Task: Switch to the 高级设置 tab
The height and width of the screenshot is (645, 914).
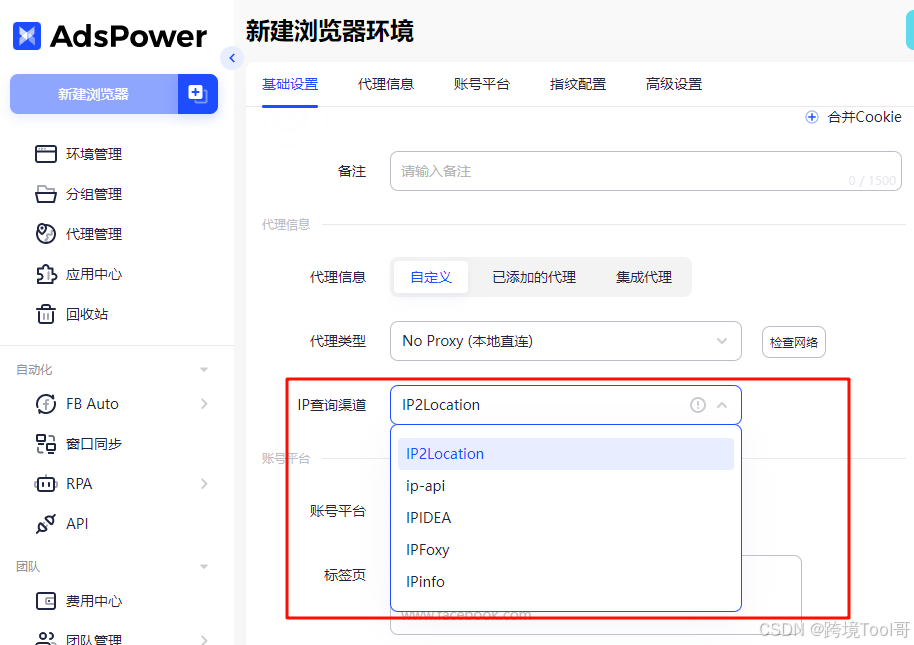Action: tap(674, 84)
